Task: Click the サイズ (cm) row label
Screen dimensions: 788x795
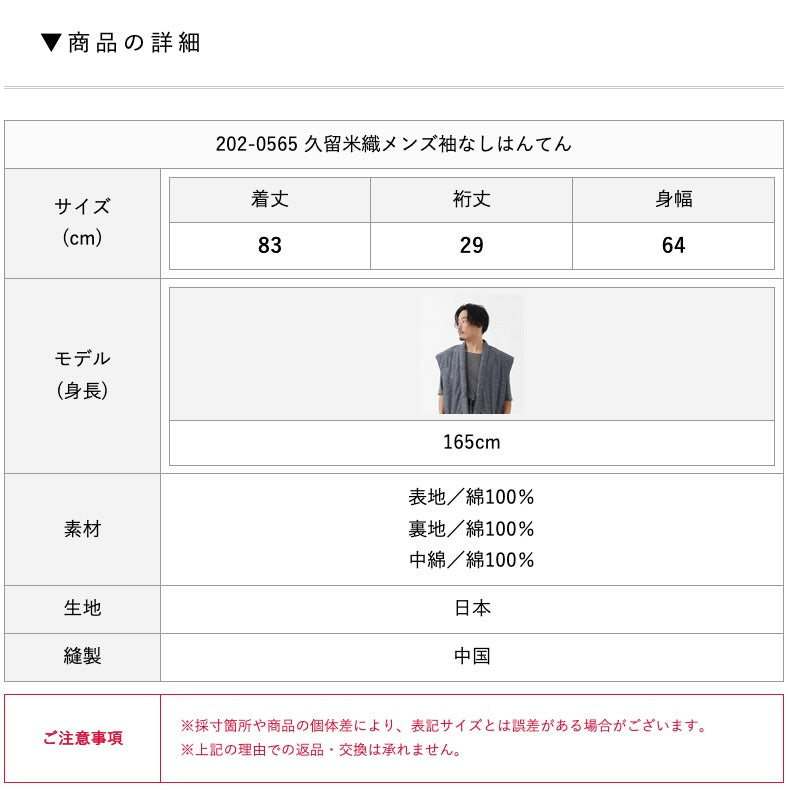Action: 82,222
